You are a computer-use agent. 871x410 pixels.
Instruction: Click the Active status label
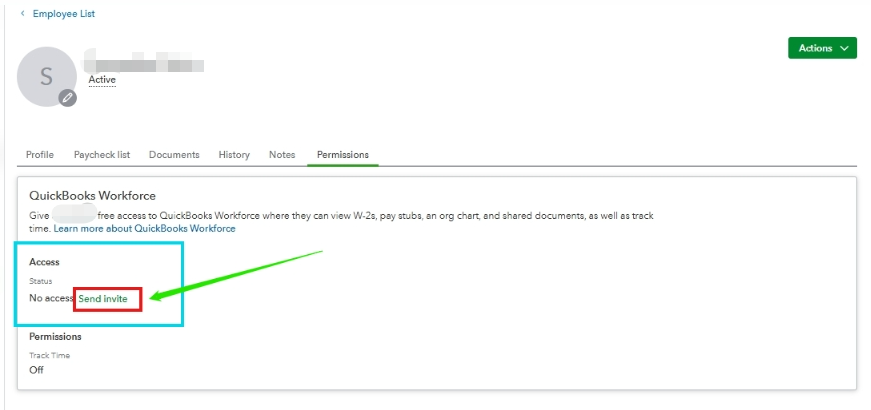[x=102, y=80]
